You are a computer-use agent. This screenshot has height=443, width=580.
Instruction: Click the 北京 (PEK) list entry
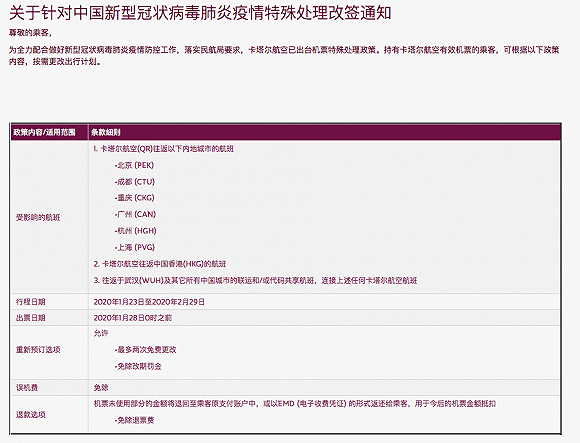(x=135, y=165)
